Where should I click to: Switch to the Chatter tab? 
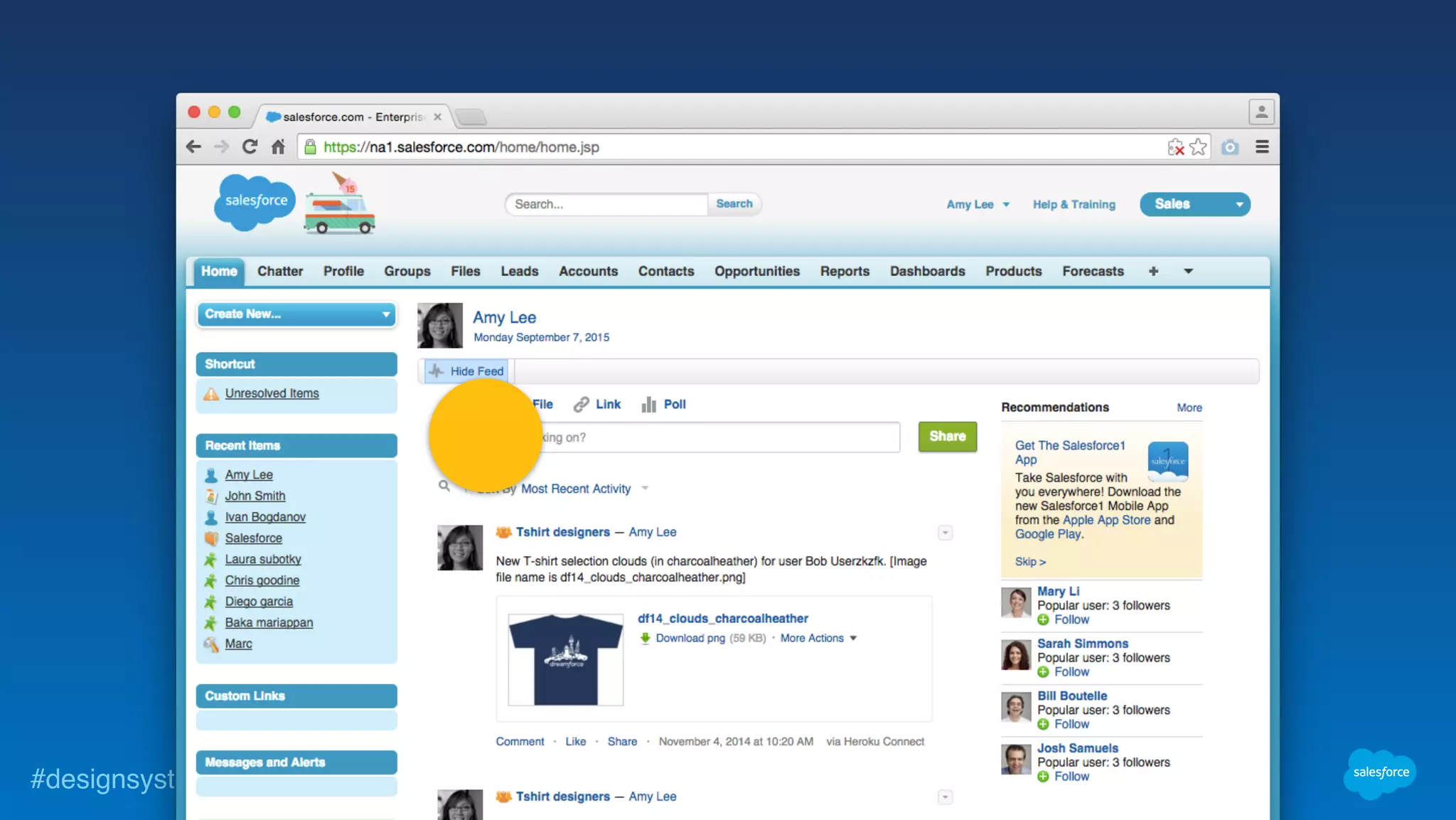click(279, 272)
